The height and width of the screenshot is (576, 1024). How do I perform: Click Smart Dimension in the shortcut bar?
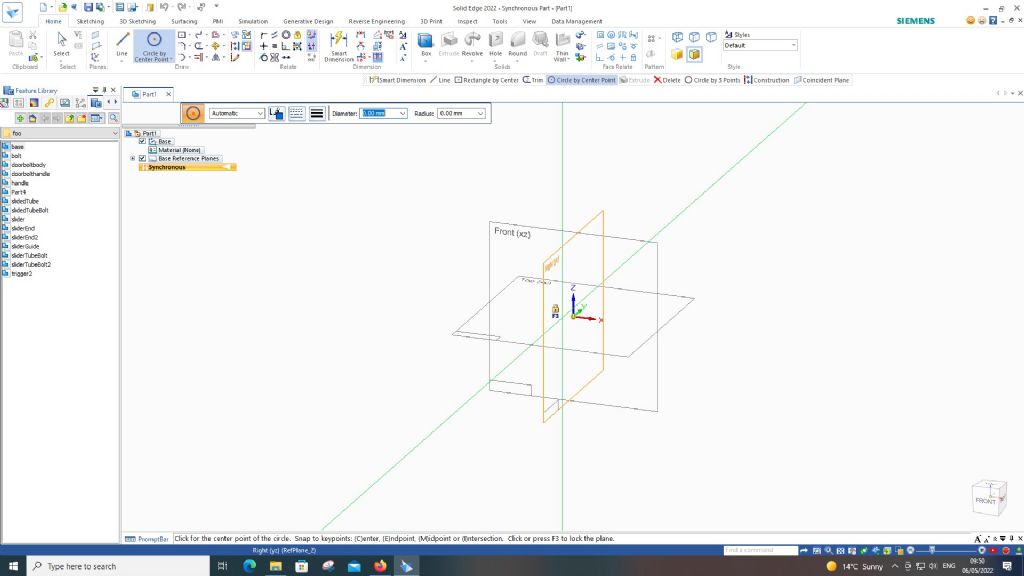click(398, 80)
